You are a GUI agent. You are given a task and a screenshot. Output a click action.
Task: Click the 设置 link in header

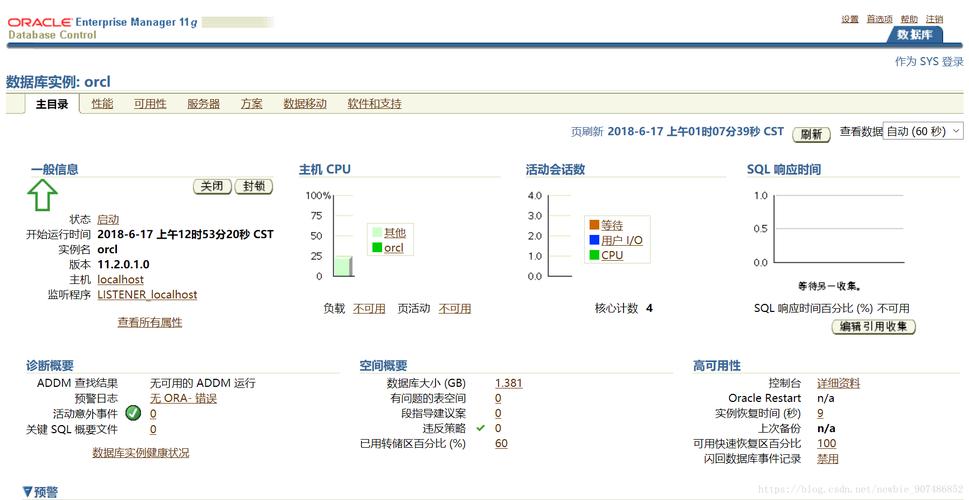click(x=850, y=19)
